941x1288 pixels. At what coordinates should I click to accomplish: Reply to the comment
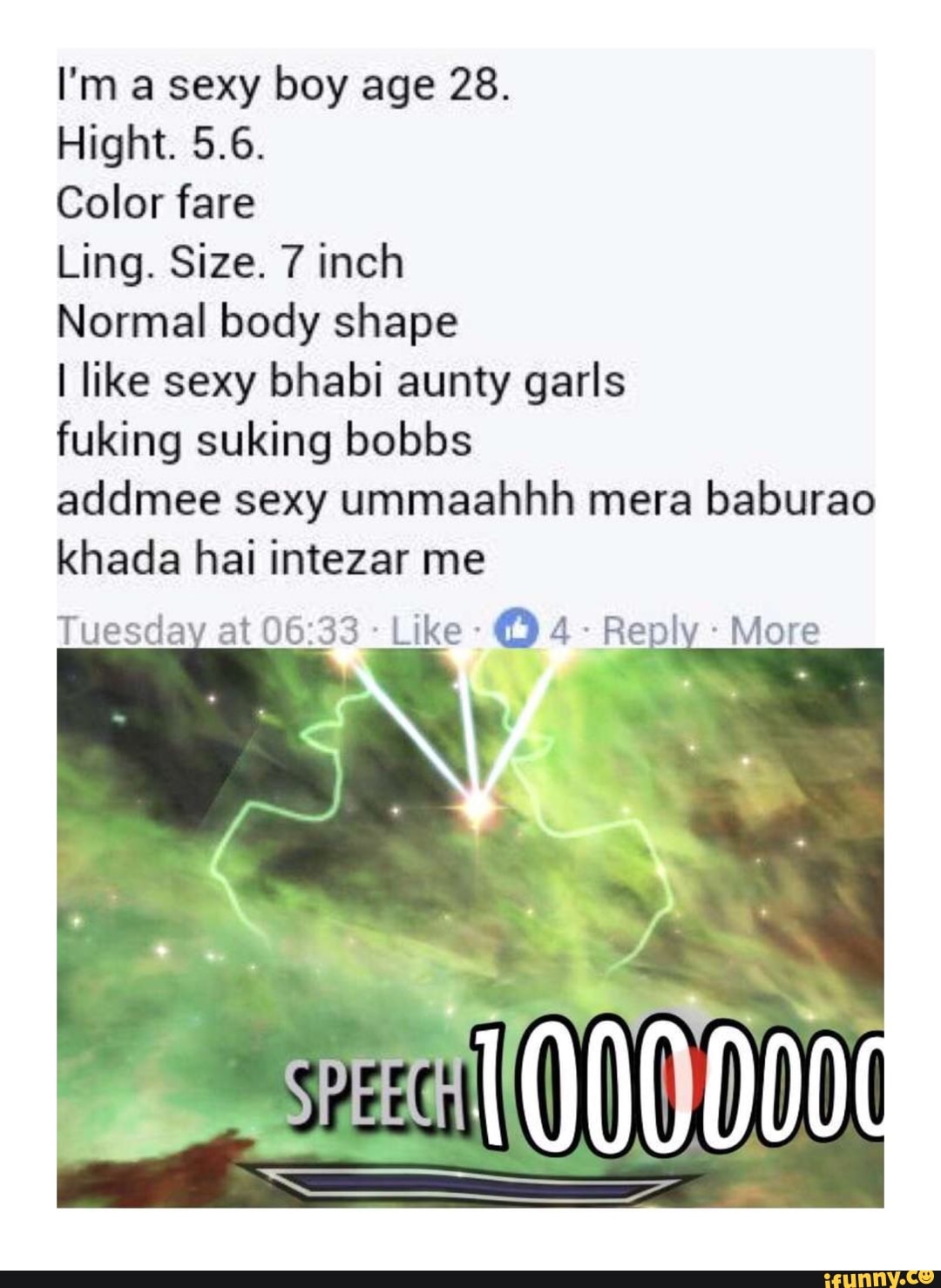tap(643, 630)
